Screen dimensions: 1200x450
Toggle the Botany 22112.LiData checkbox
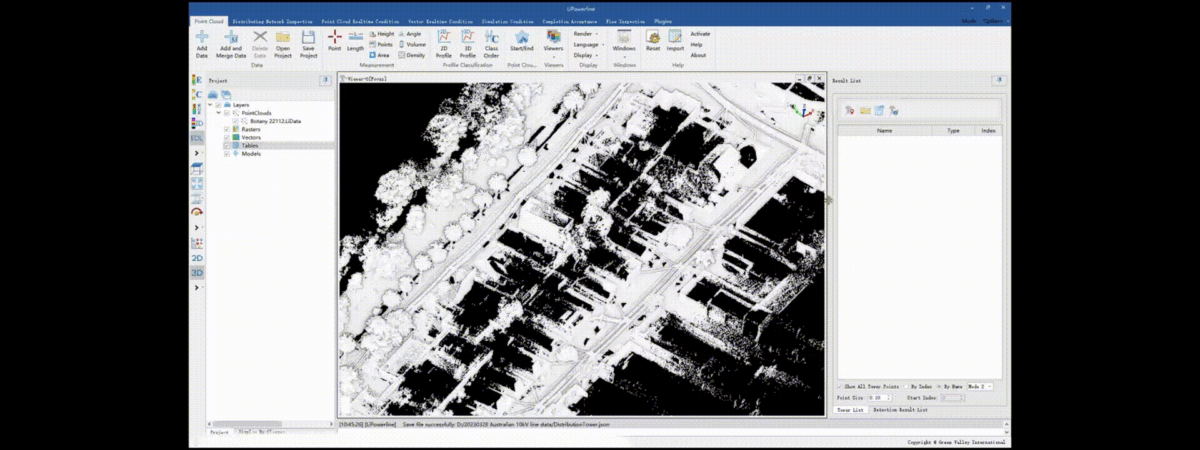click(x=235, y=121)
